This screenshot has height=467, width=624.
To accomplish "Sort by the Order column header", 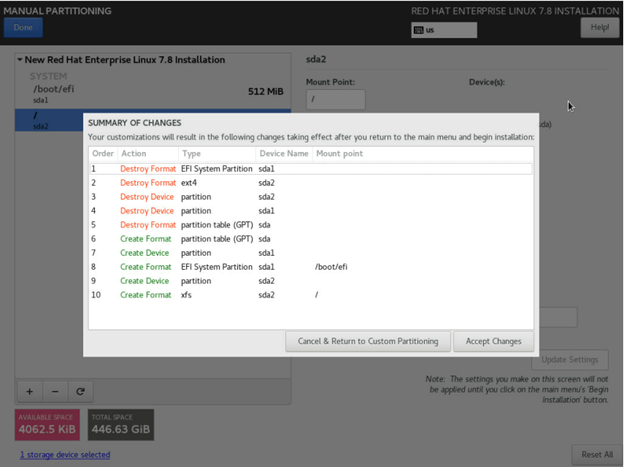I will click(103, 154).
